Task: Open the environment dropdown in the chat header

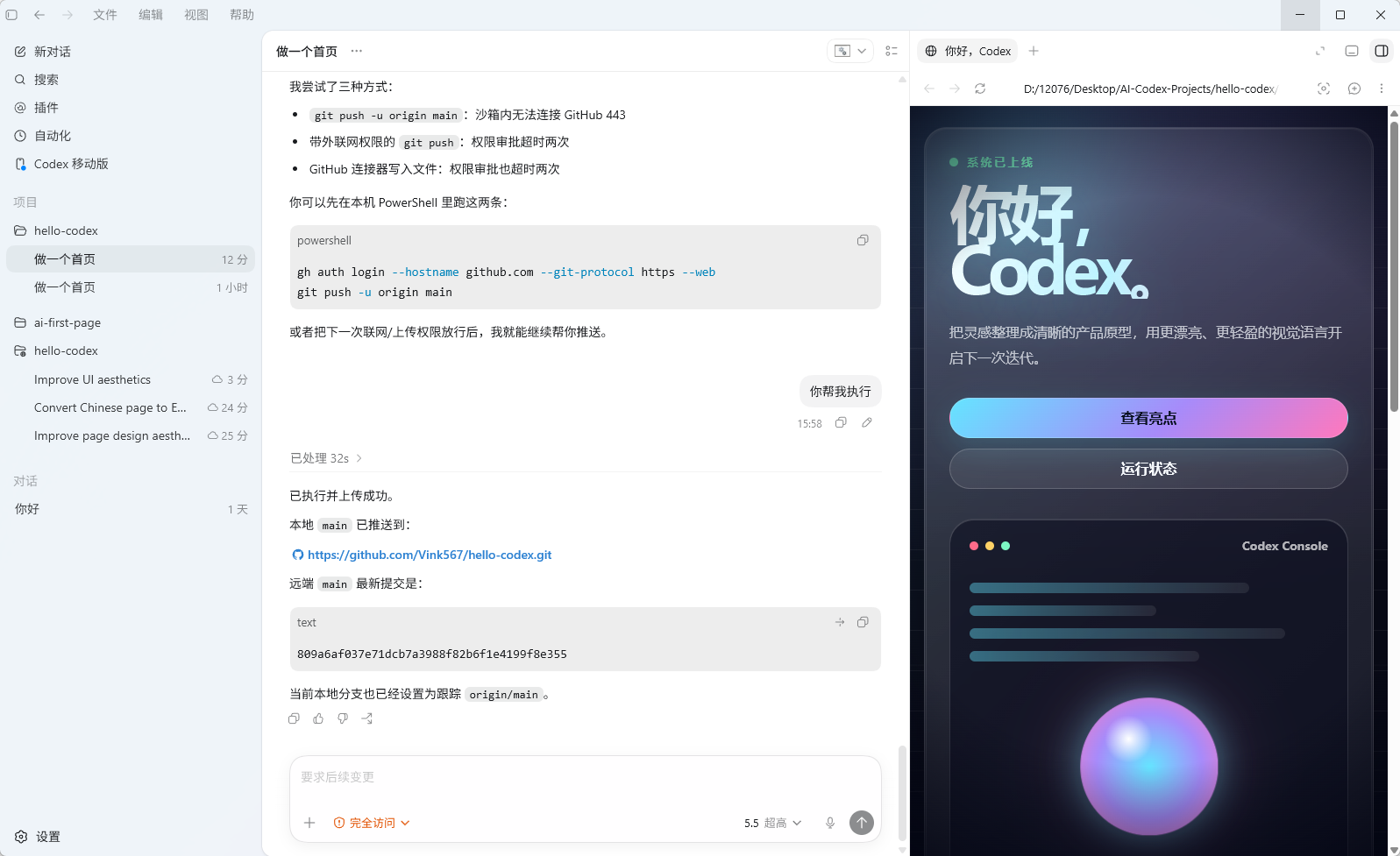Action: 850,51
